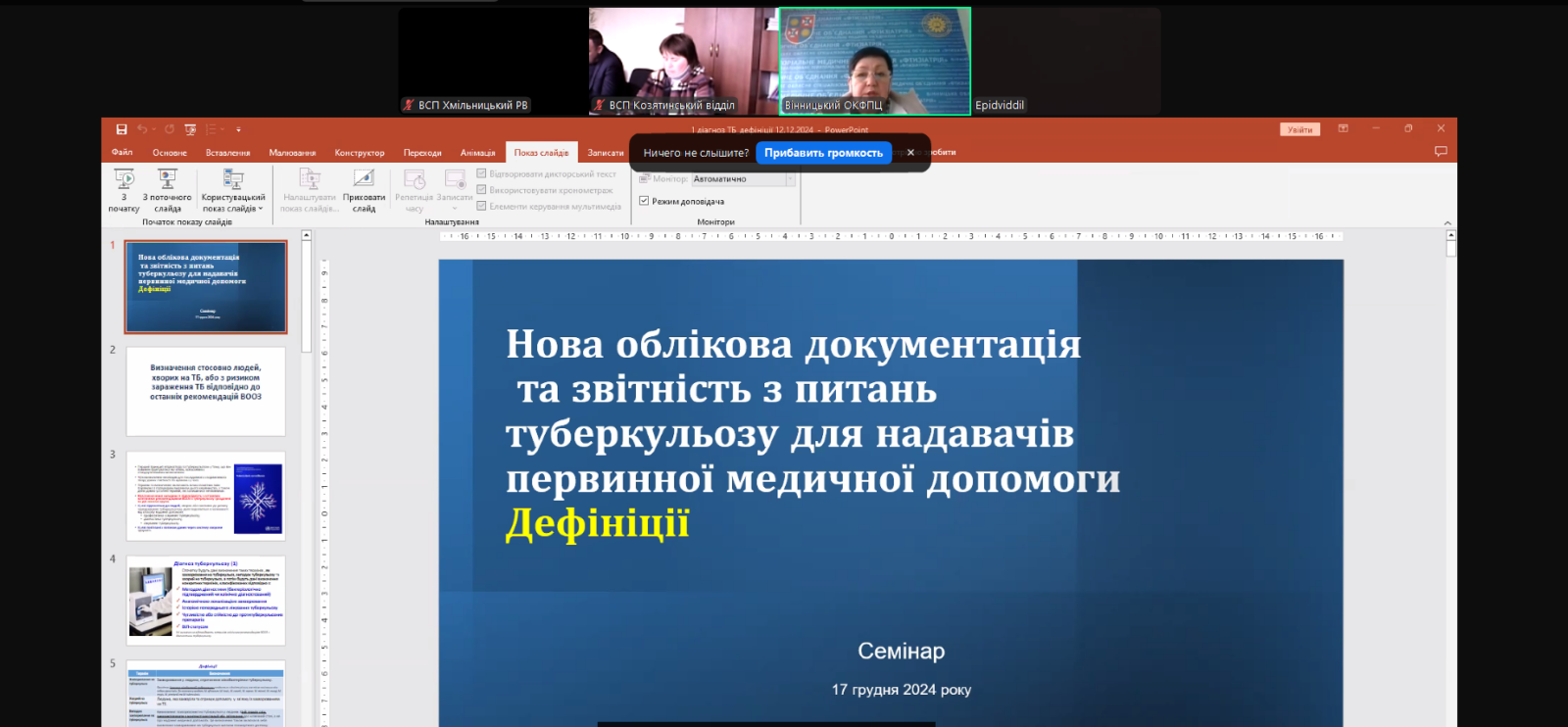Screen dimensions: 1568x727
Task: Open the Конструктор ribbon tab
Action: click(x=360, y=153)
